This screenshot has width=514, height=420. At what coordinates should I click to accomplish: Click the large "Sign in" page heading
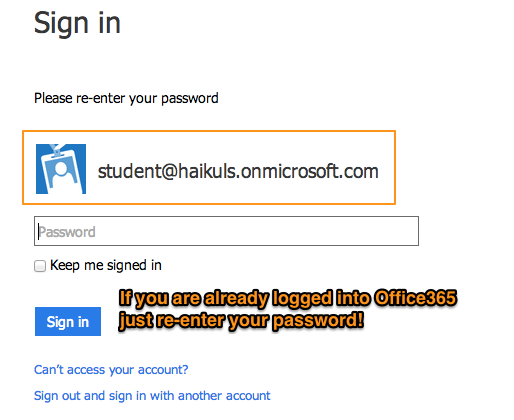pyautogui.click(x=77, y=23)
